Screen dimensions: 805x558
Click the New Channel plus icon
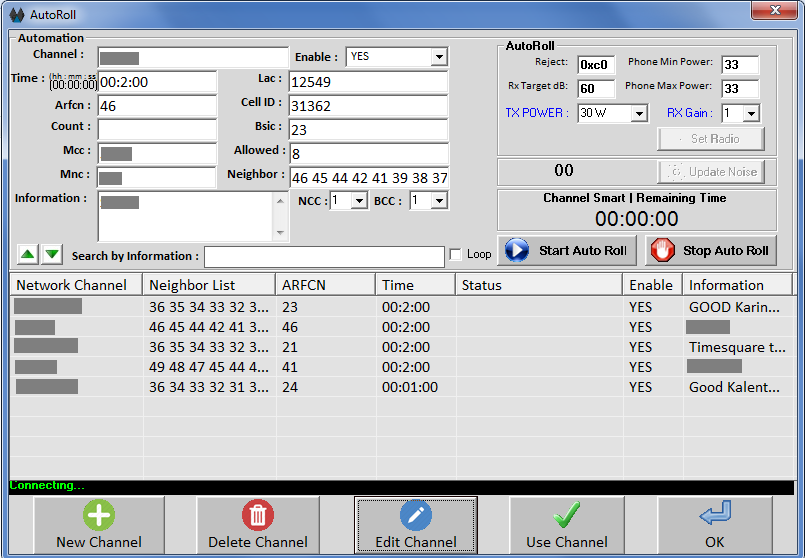tap(99, 516)
